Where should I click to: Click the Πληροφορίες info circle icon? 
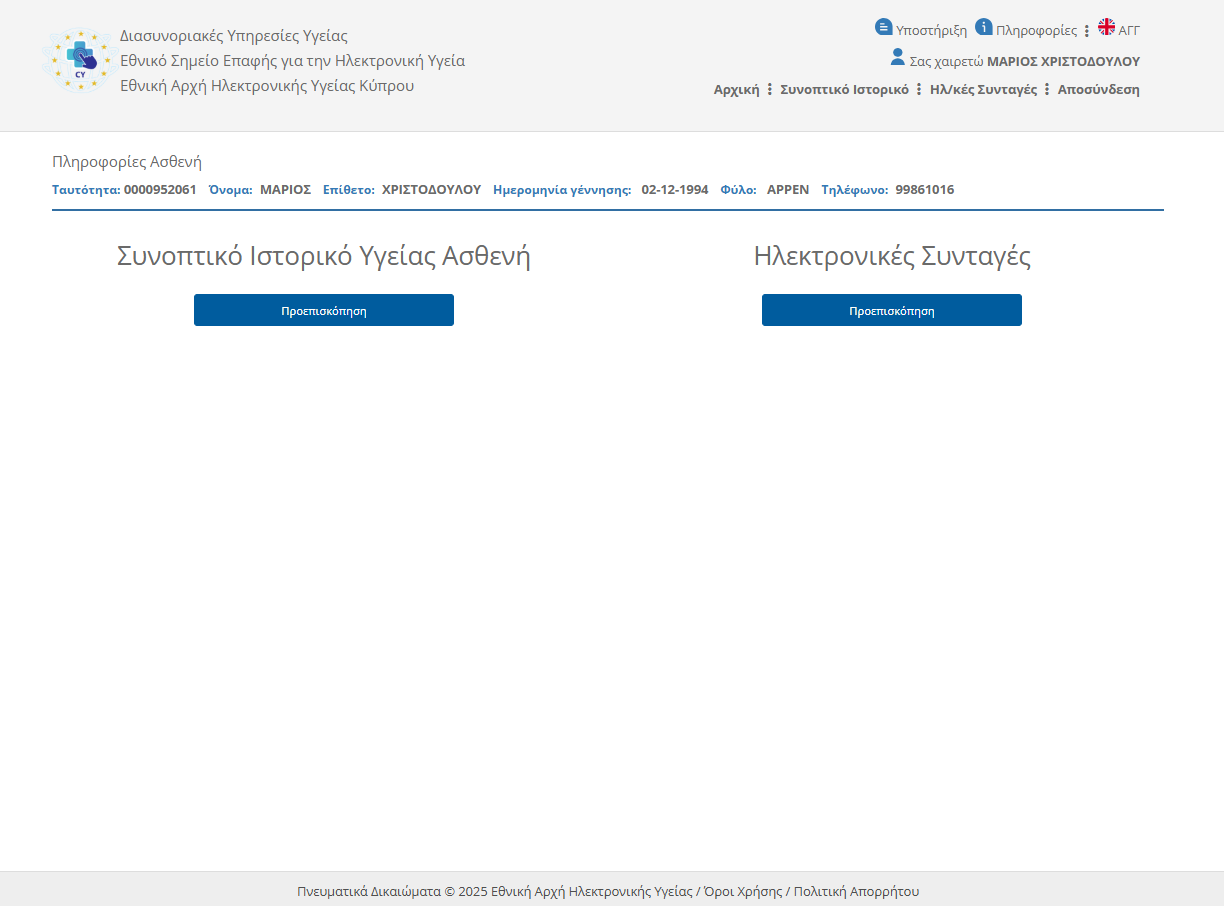point(984,27)
